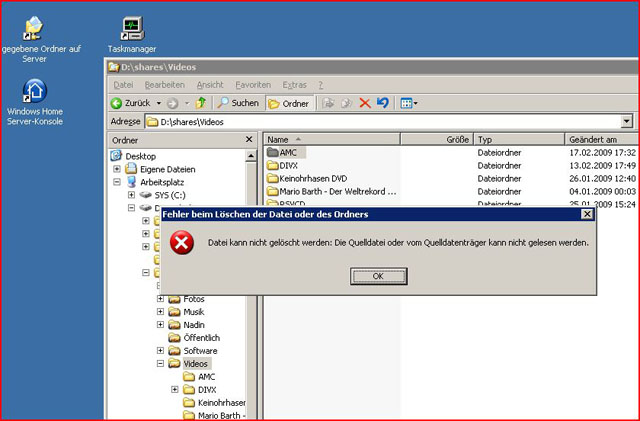Click the Suchen search button
Screen dimensions: 640x421
pos(238,103)
